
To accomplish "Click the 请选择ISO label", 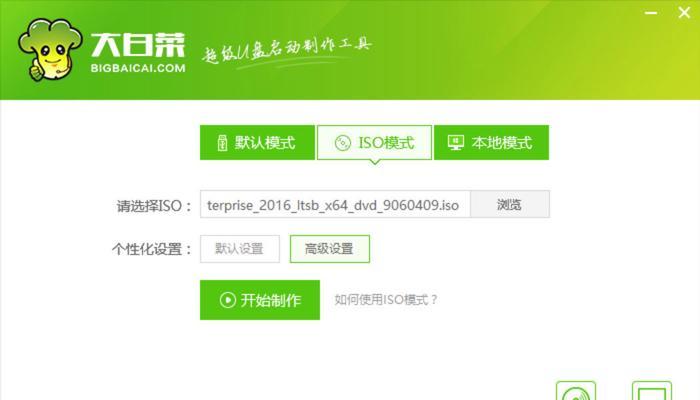I will point(154,206).
